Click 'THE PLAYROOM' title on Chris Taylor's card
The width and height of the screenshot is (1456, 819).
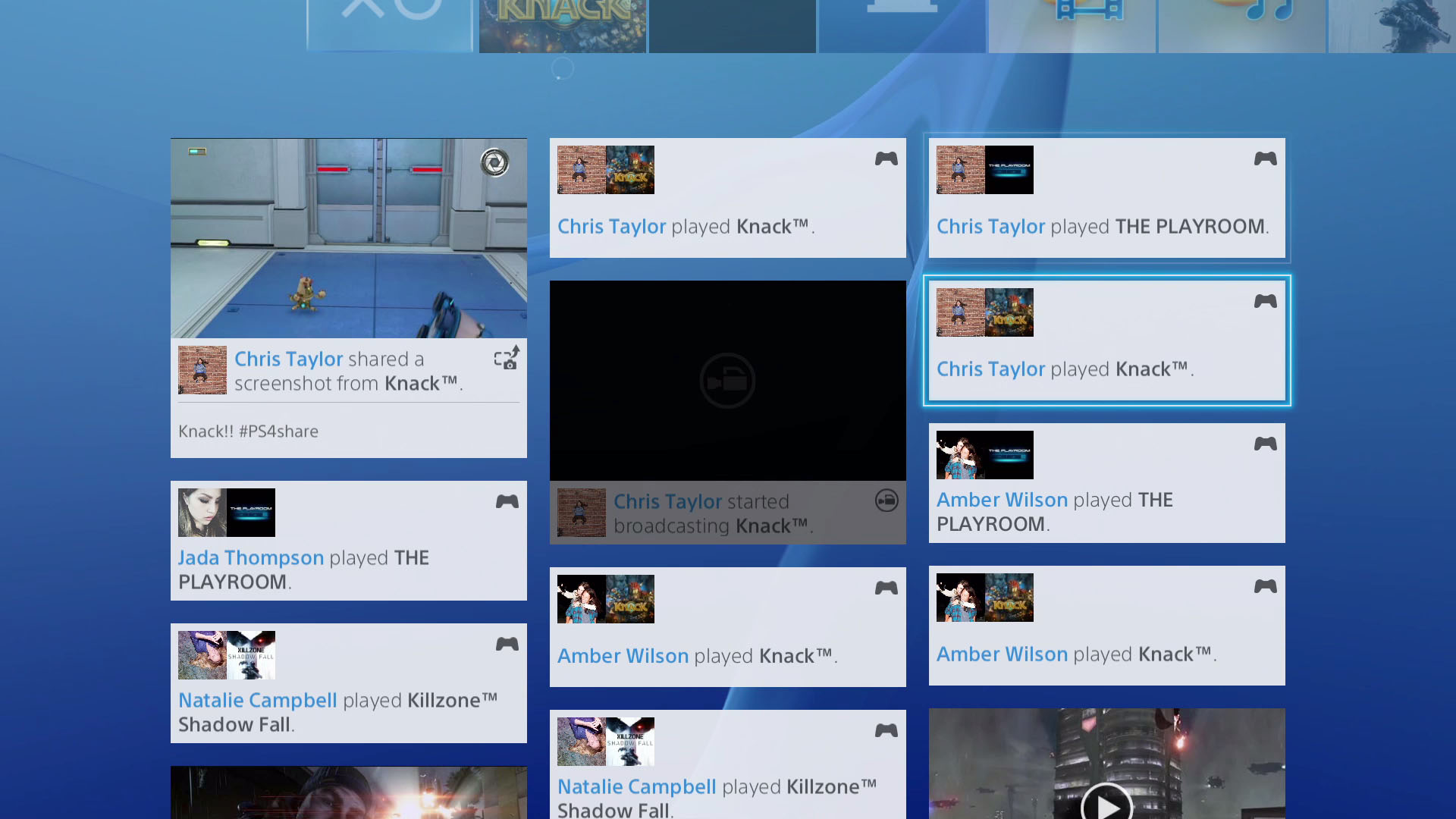click(x=1191, y=227)
